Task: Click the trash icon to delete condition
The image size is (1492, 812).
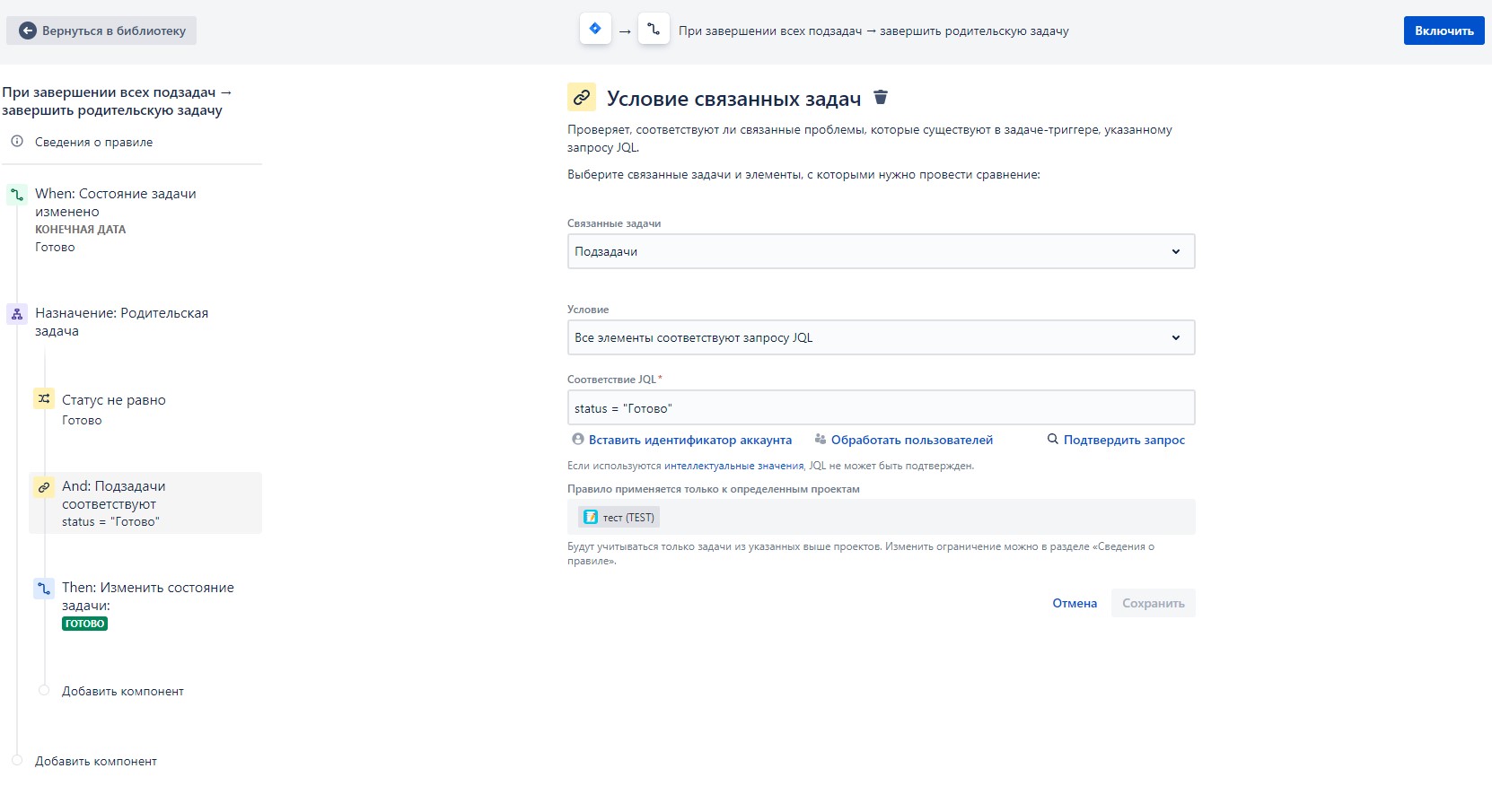Action: pos(881,97)
